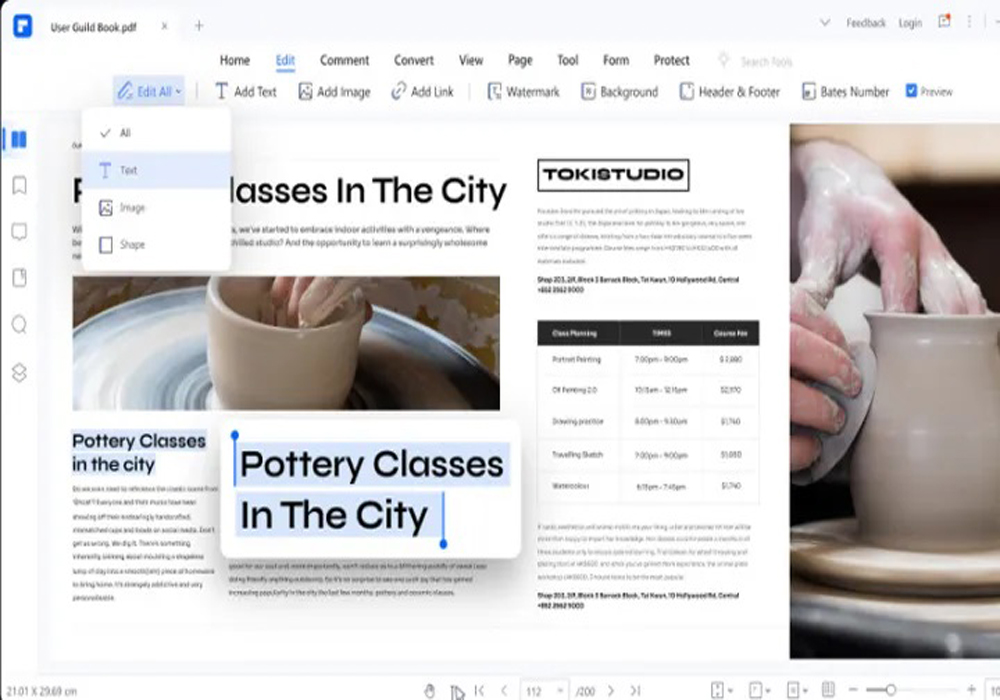The height and width of the screenshot is (700, 1000).
Task: Open the Form ribbon tab
Action: coord(616,60)
